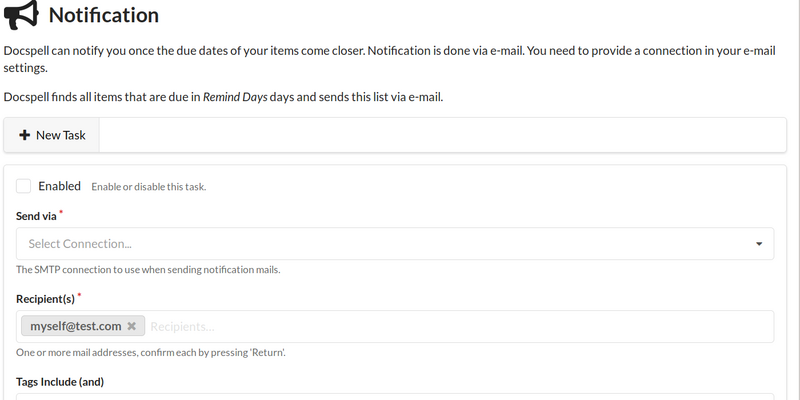
Task: Click the megaphone icon beside Notification
Action: coord(22,15)
